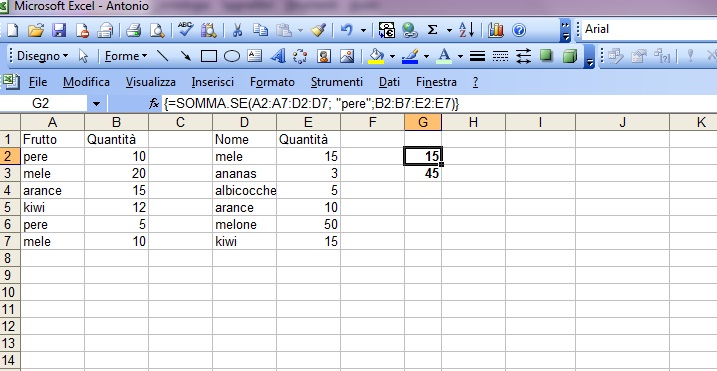The width and height of the screenshot is (717, 371).
Task: Open 3-D Style settings
Action: coord(569,56)
